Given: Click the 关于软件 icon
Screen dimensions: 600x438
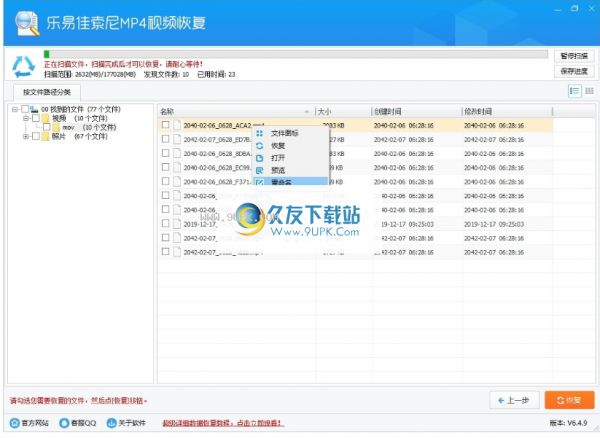Looking at the screenshot, I should (114, 423).
